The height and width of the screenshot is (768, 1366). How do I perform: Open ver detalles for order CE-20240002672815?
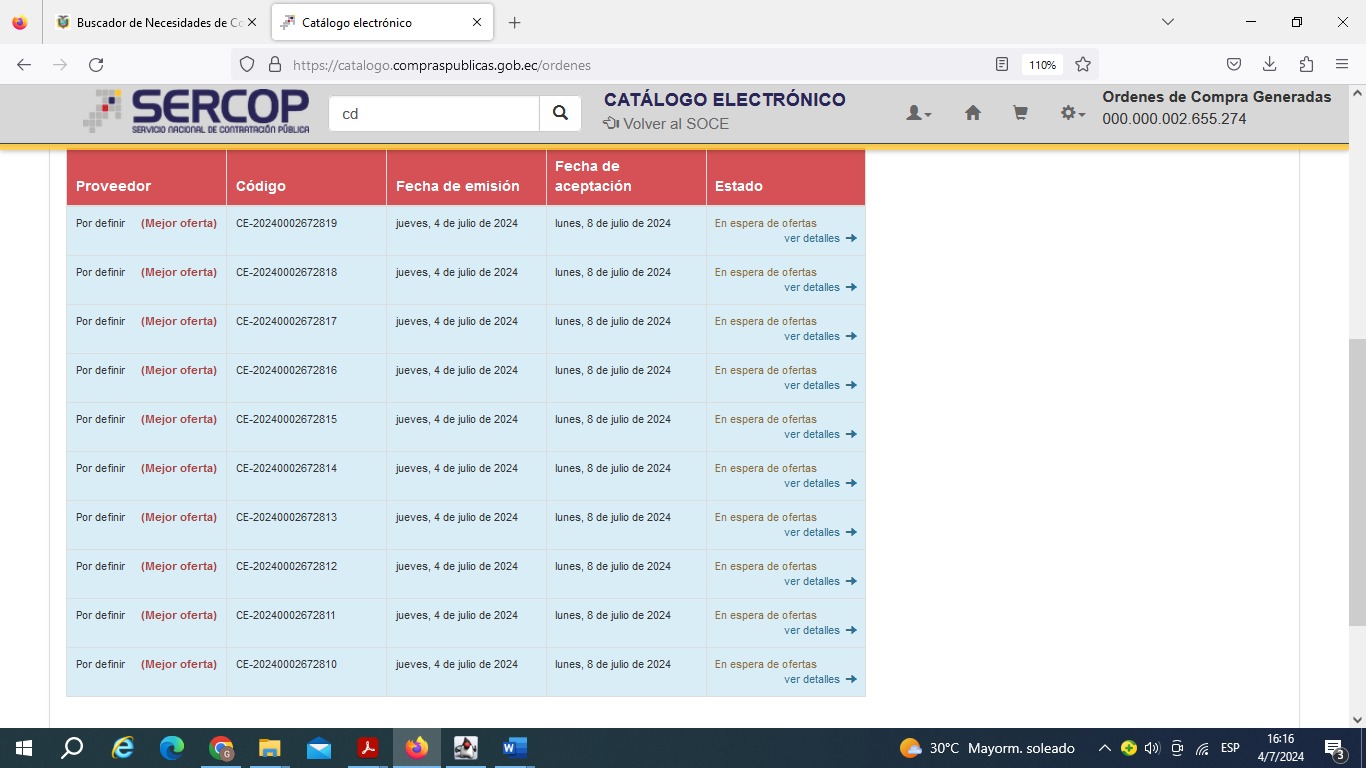812,435
